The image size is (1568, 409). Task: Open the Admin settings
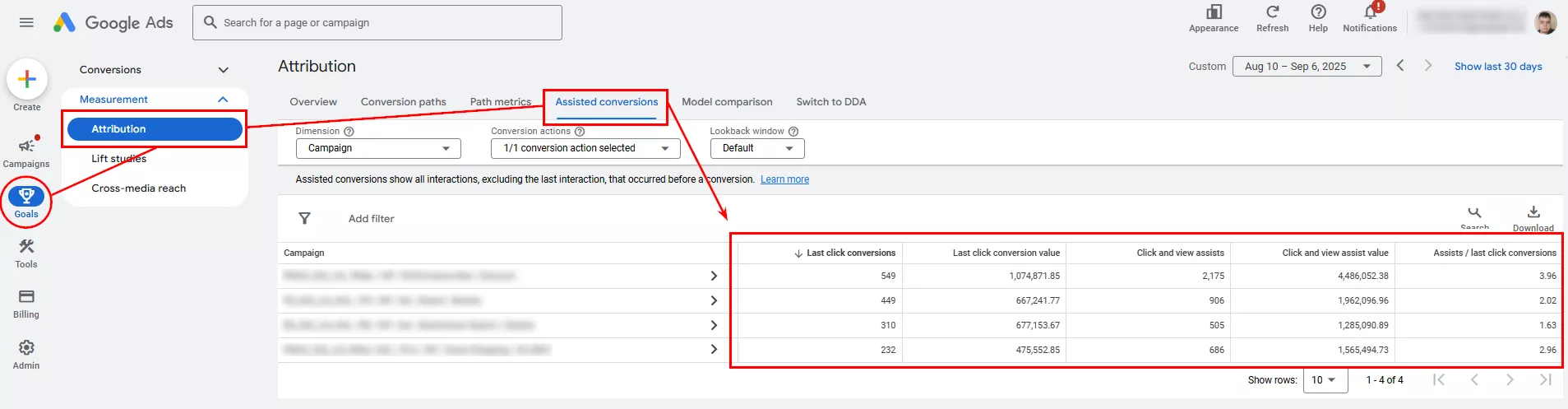pyautogui.click(x=26, y=354)
